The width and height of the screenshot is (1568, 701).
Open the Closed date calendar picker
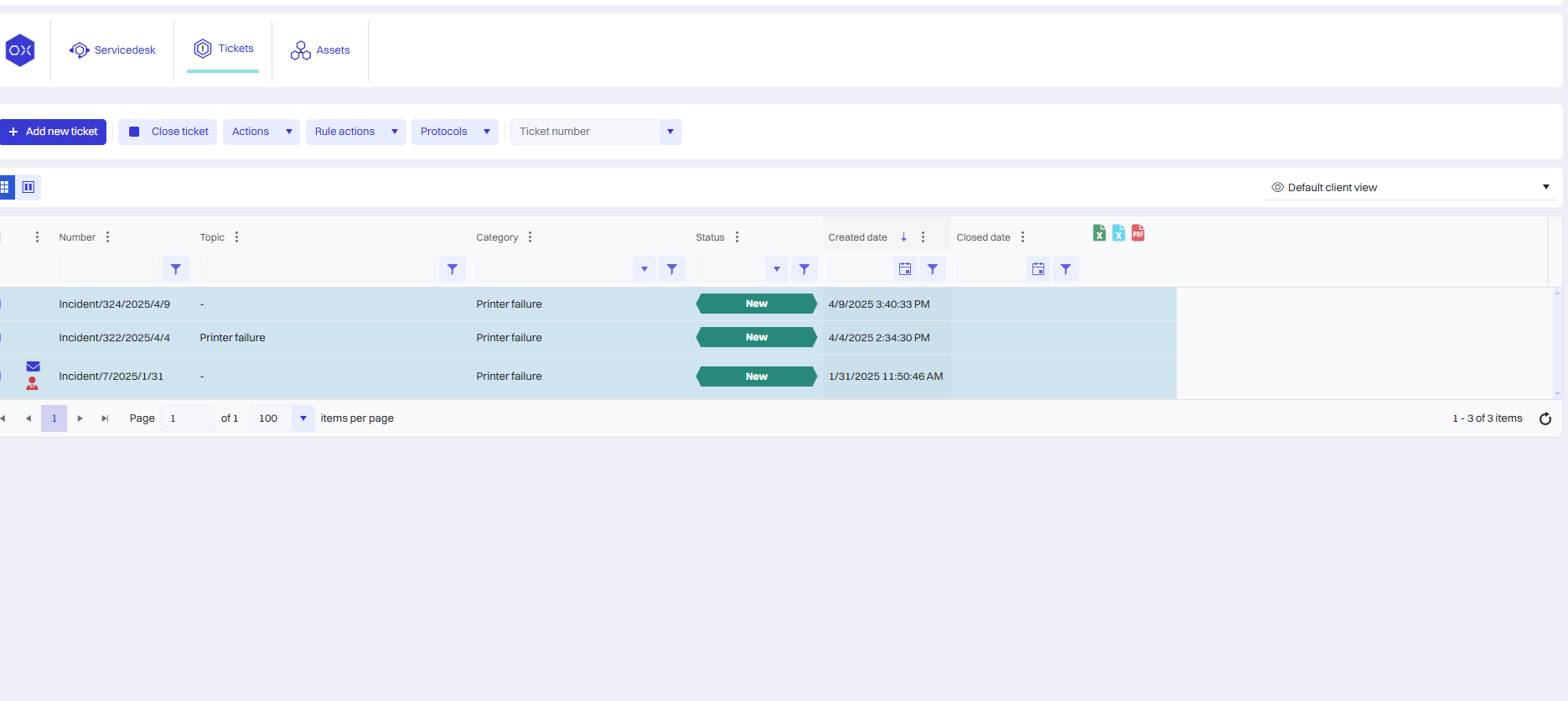1038,269
